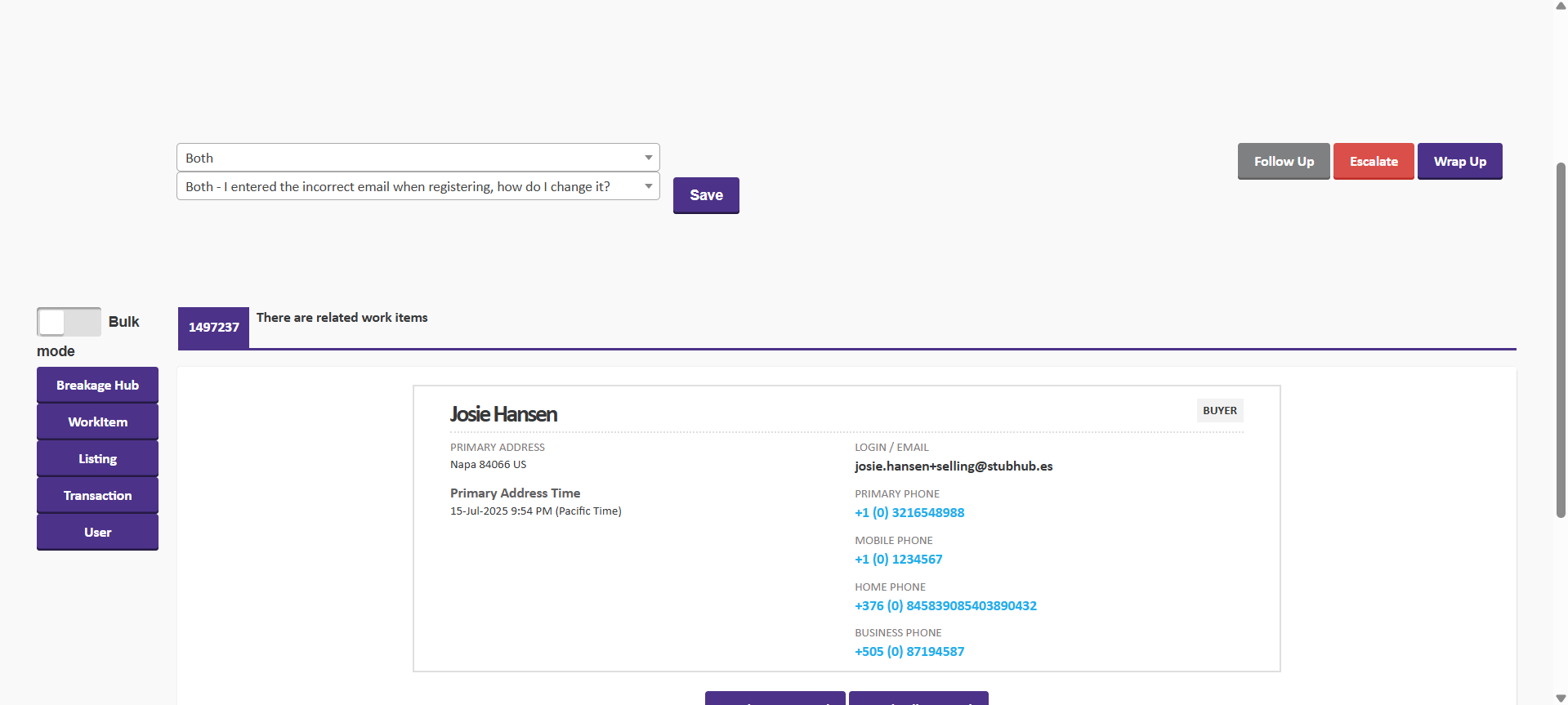Go to WorkItem in the sidebar
This screenshot has width=1568, height=705.
pos(97,422)
